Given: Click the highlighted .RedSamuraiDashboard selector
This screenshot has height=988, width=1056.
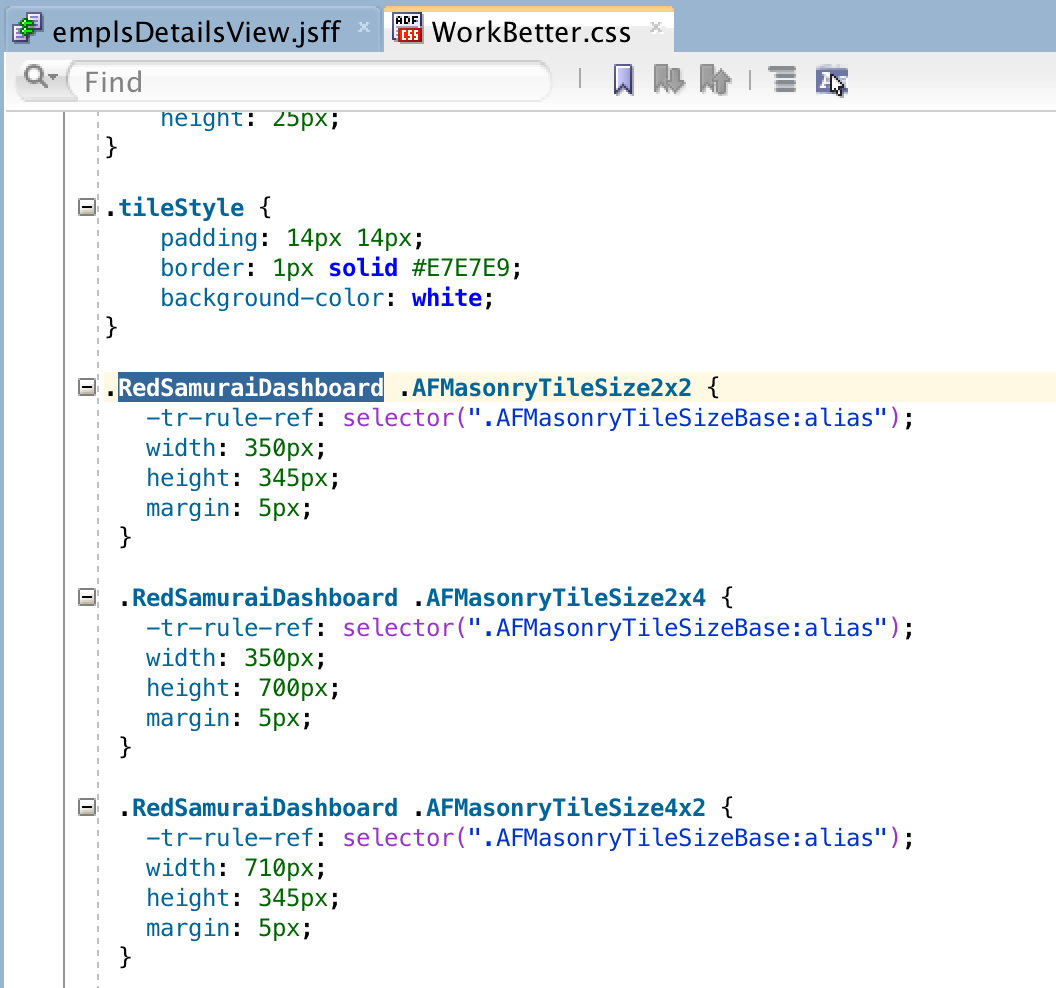Looking at the screenshot, I should (x=248, y=387).
